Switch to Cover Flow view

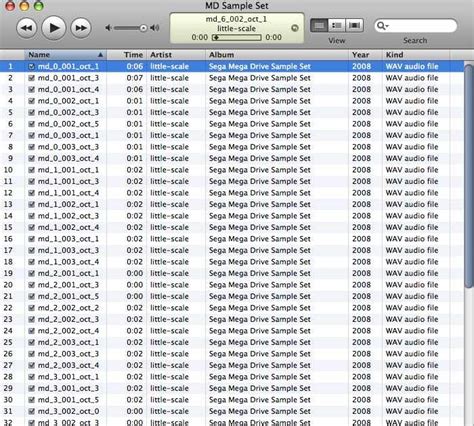click(x=354, y=26)
